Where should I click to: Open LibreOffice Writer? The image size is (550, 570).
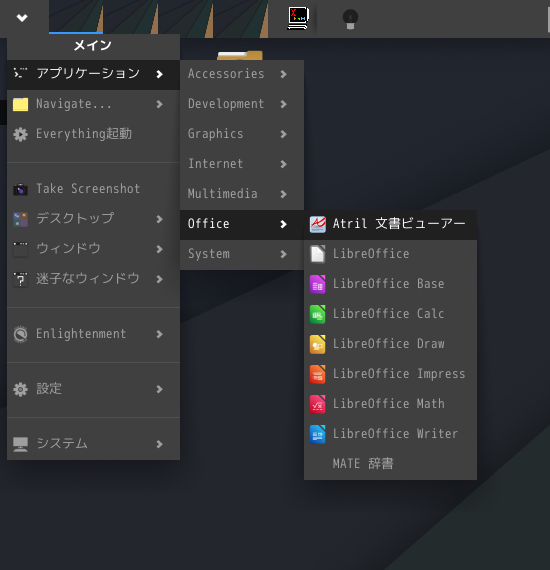click(390, 434)
